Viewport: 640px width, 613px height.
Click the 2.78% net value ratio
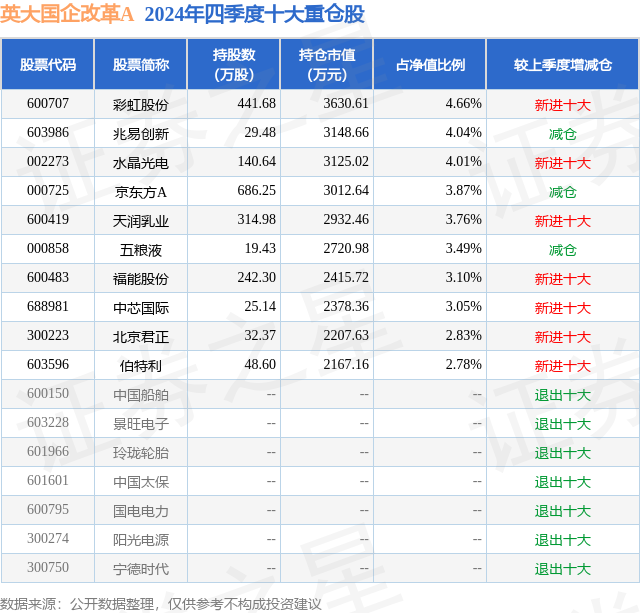(464, 364)
